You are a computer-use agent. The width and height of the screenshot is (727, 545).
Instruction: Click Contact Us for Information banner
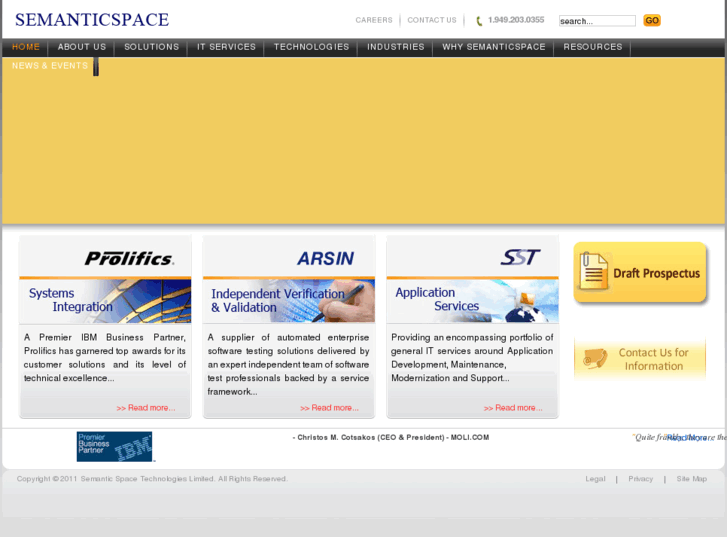pos(640,359)
